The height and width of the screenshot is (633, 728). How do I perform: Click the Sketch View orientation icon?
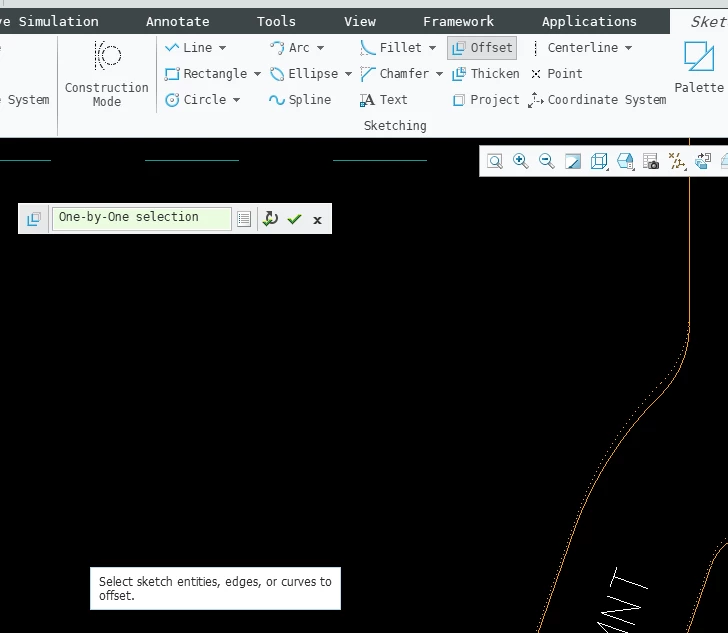coord(703,161)
